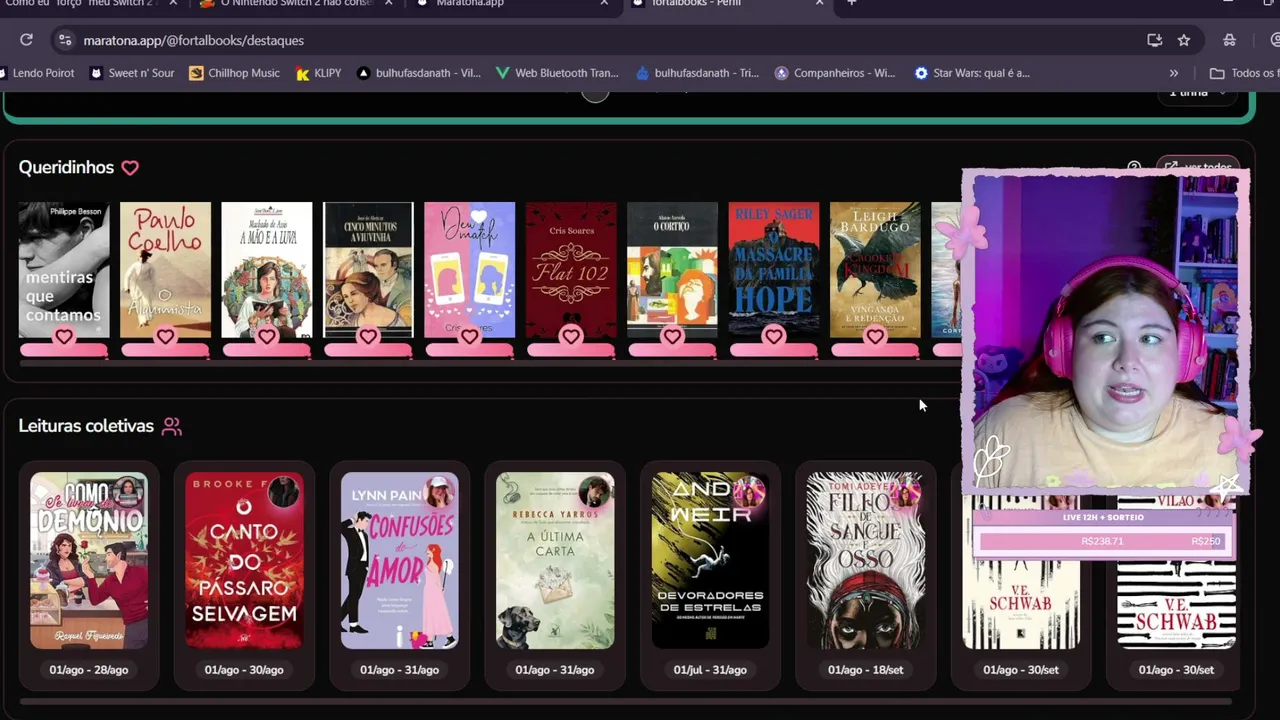
Task: Open 'Devoradores de Estrelas' reading card
Action: click(x=710, y=575)
